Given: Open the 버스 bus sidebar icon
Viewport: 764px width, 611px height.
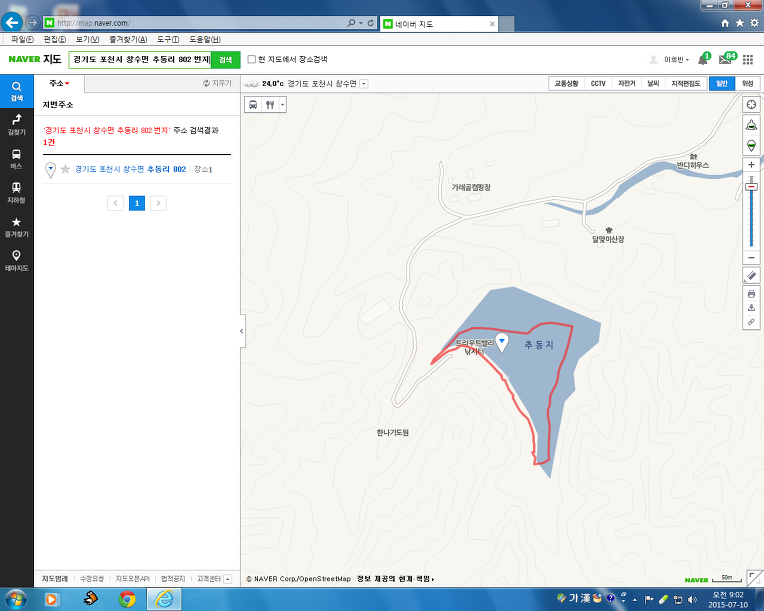Looking at the screenshot, I should (17, 159).
